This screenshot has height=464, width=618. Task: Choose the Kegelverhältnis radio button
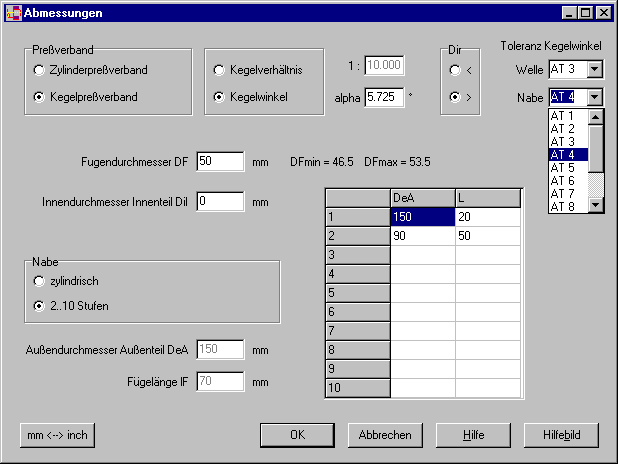(219, 71)
